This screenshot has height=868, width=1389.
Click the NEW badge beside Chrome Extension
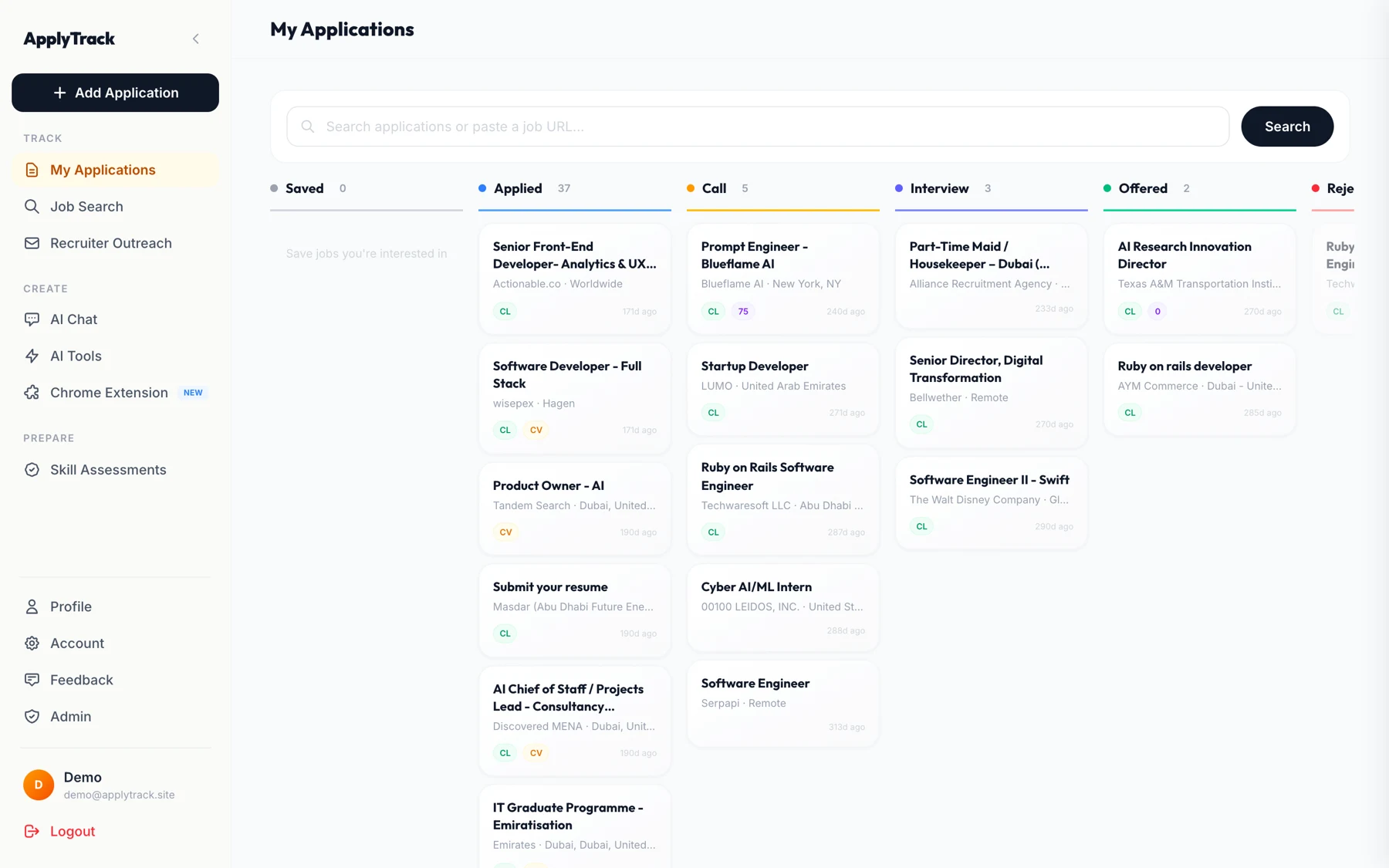tap(193, 393)
